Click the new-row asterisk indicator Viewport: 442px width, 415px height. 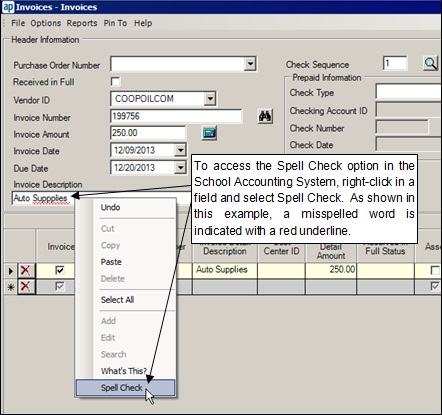point(10,287)
